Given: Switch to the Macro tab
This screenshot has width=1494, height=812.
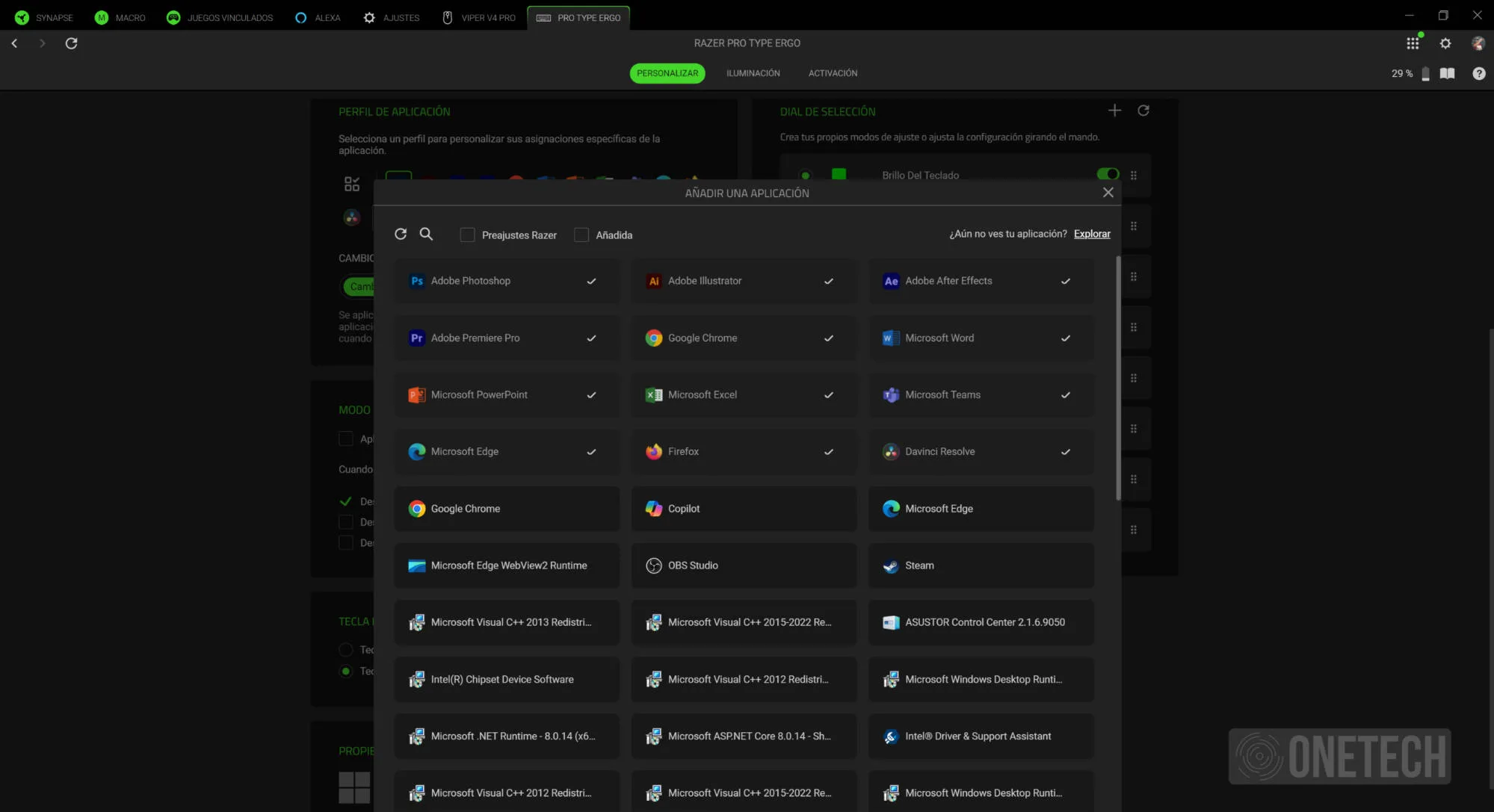Looking at the screenshot, I should click(120, 17).
